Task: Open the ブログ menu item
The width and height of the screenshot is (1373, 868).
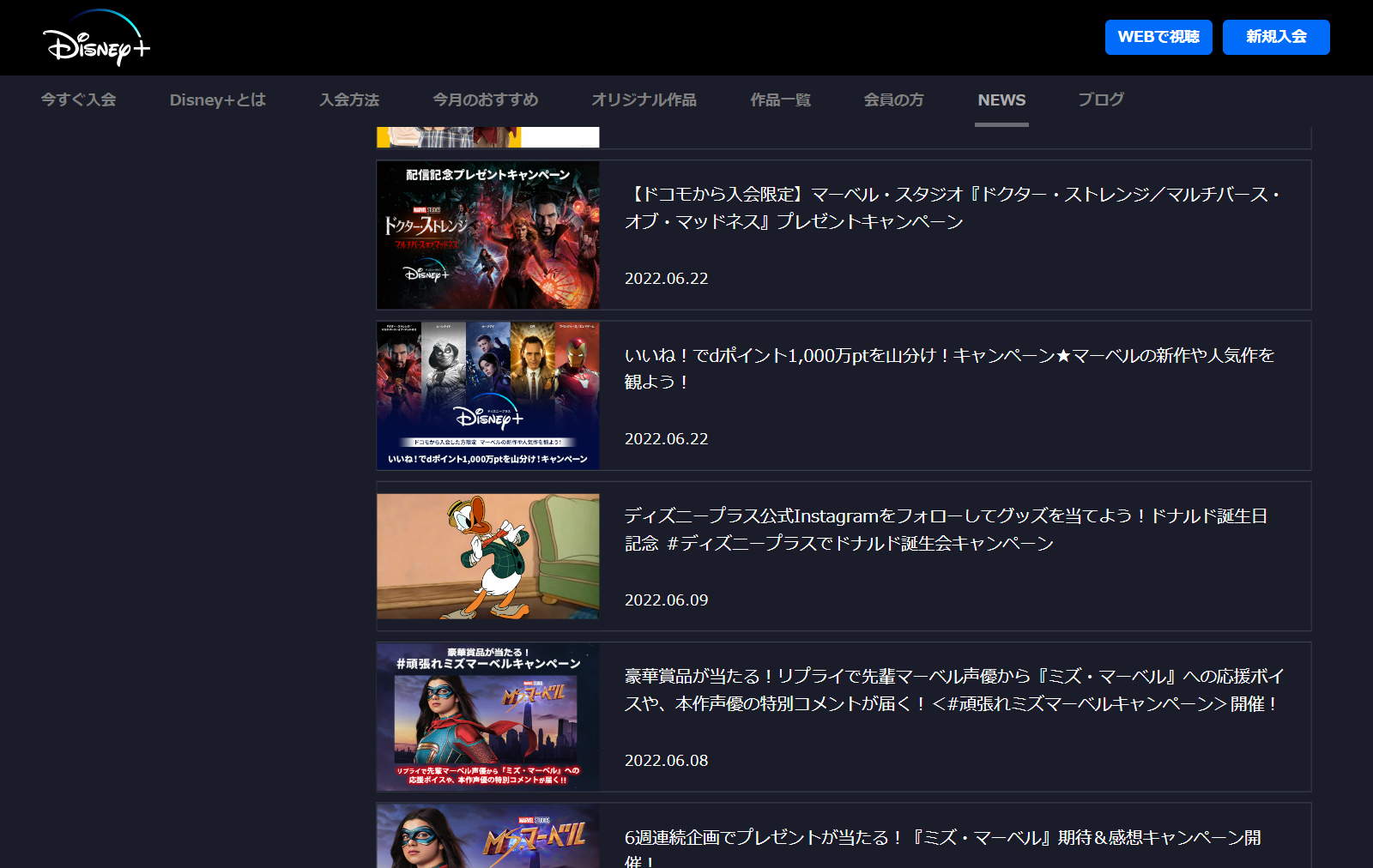Action: 1101,99
